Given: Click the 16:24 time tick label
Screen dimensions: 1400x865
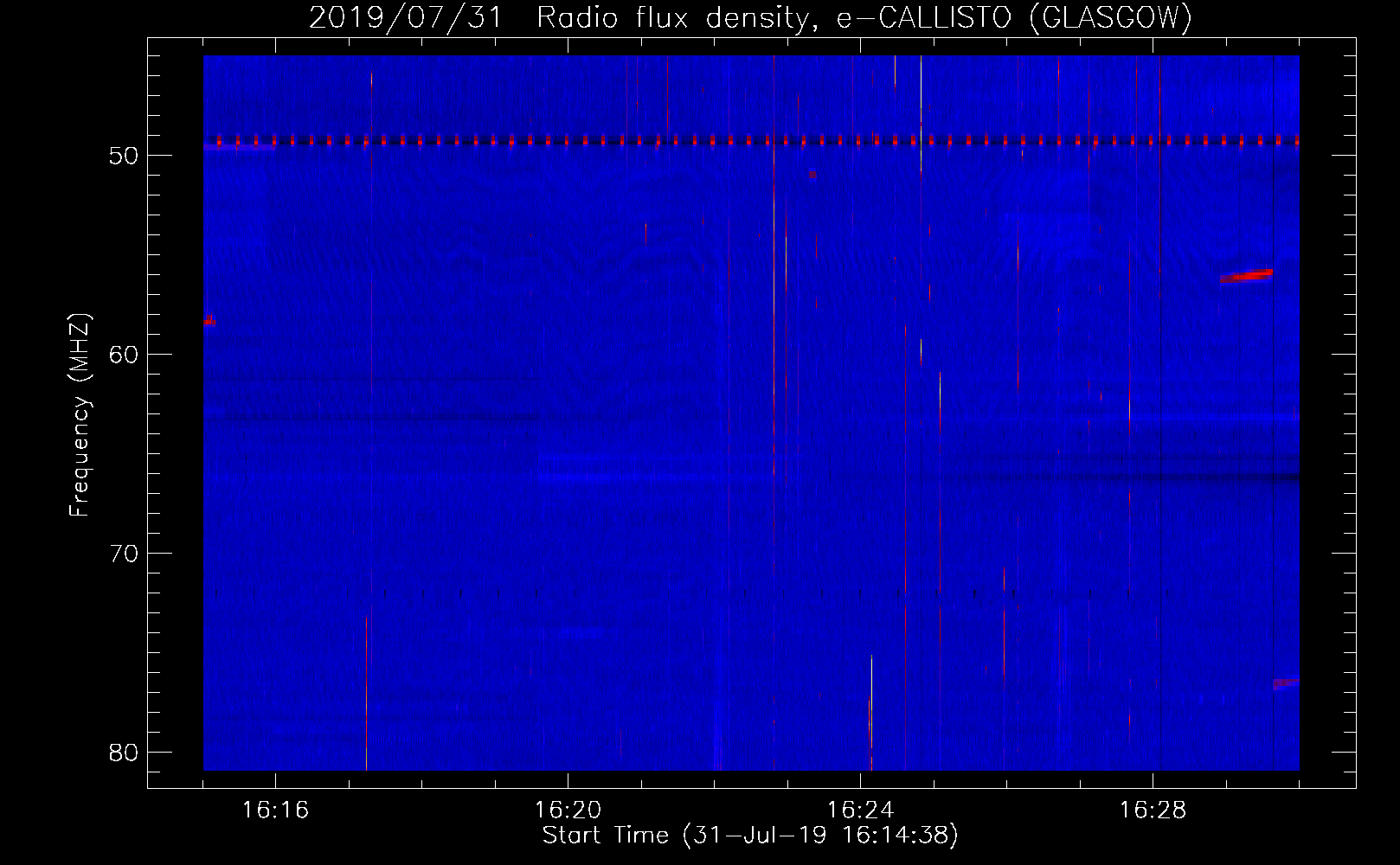Looking at the screenshot, I should point(860,810).
